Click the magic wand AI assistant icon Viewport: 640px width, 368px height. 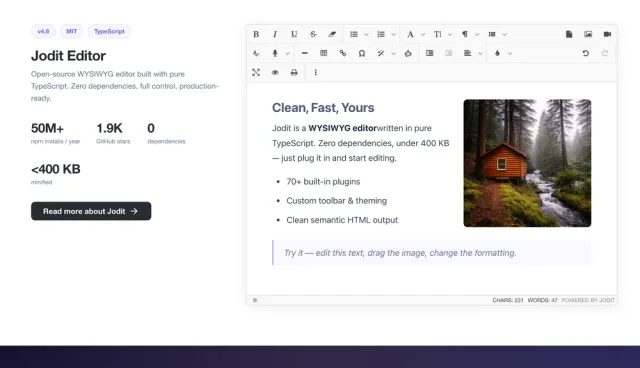[381, 53]
